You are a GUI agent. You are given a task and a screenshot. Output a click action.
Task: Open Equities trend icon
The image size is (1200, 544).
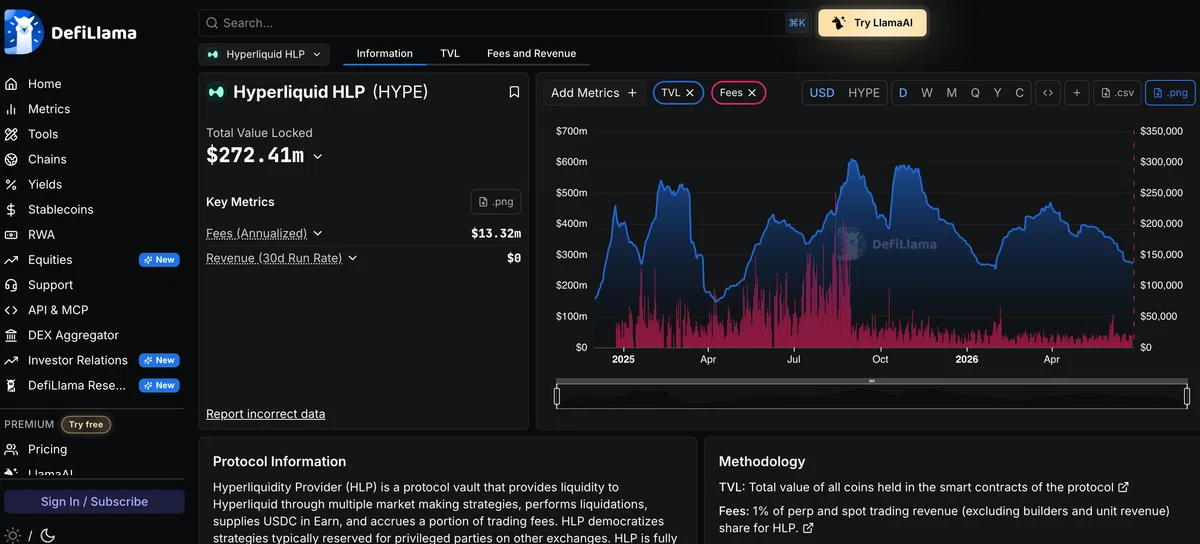pos(12,260)
